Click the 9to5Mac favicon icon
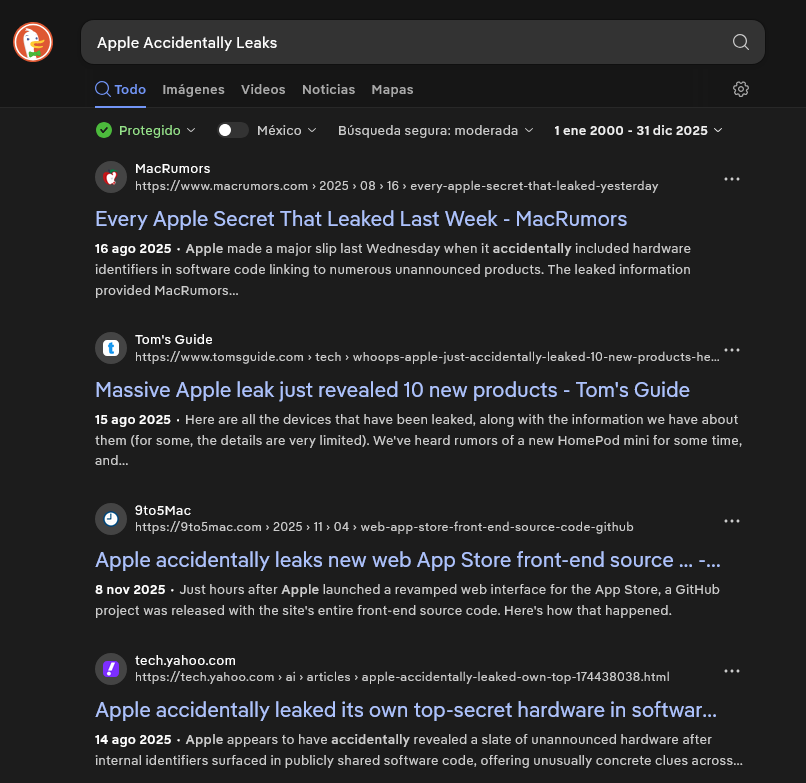The image size is (806, 783). pos(111,519)
